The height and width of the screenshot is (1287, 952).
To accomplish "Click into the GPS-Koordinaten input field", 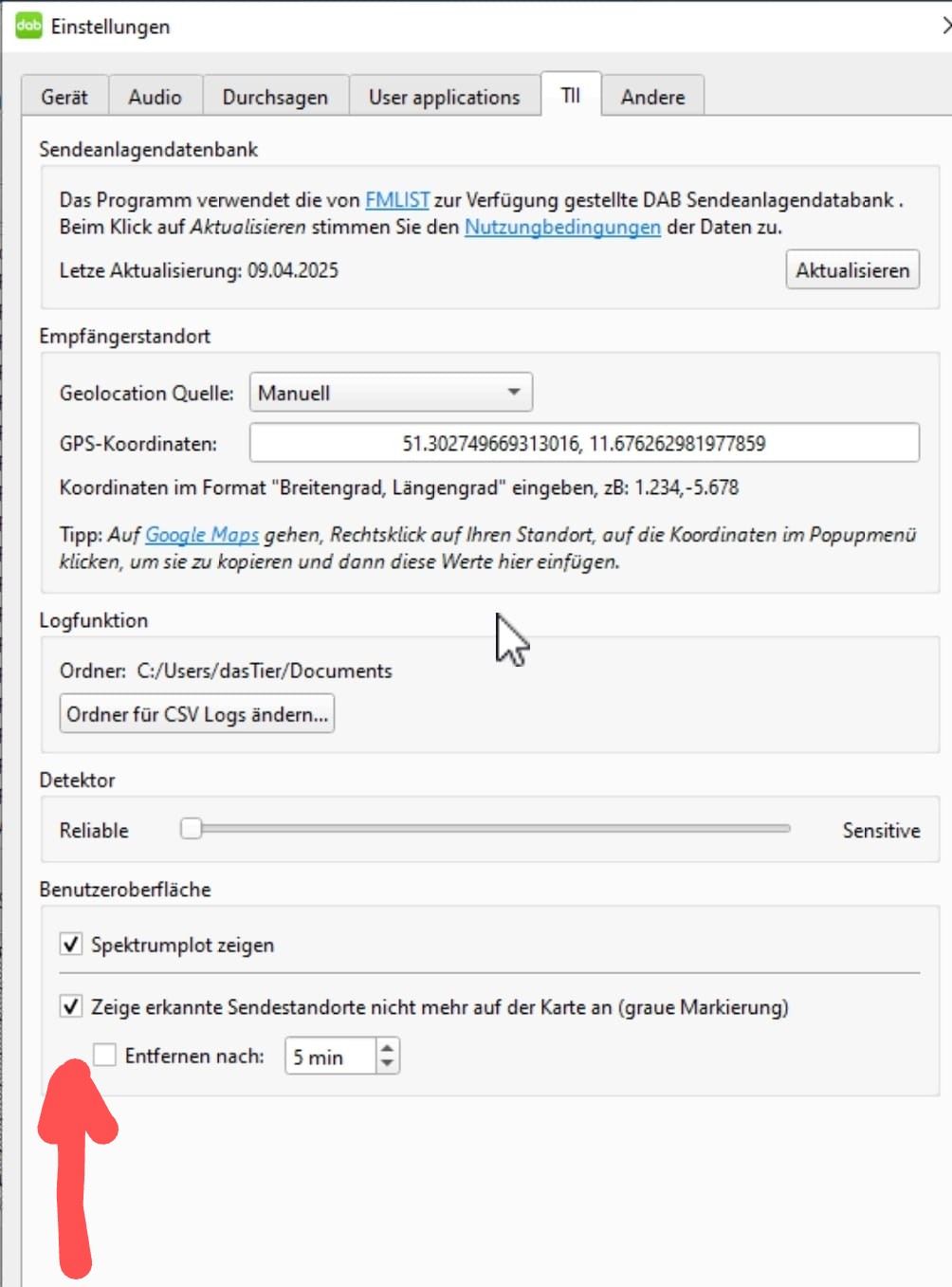I will pos(583,443).
